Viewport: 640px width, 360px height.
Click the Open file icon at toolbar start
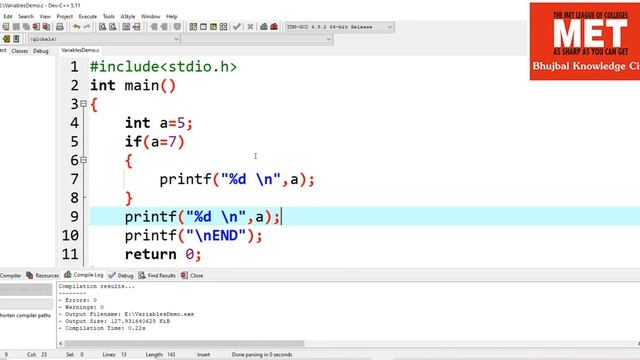[x=6, y=27]
